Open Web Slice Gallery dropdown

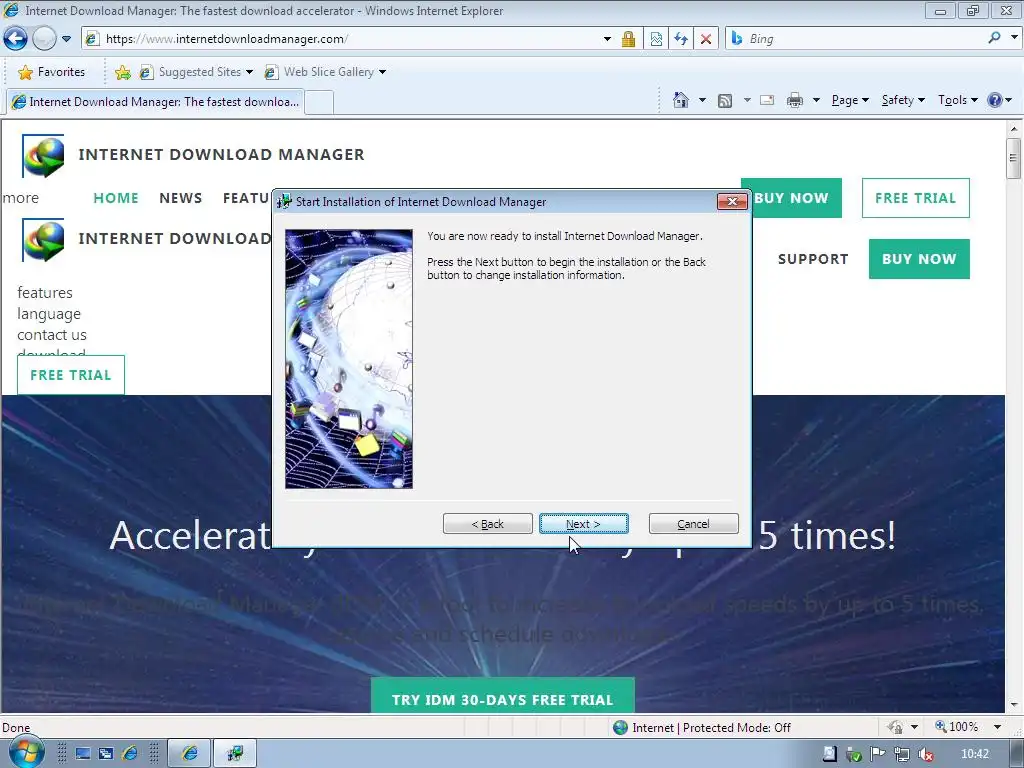coord(325,72)
